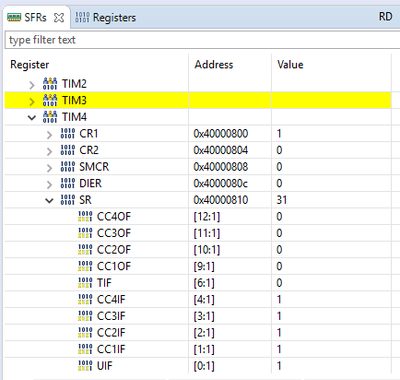Click the SFRs tab chip icon
Image resolution: width=400 pixels, height=380 pixels.
point(14,17)
